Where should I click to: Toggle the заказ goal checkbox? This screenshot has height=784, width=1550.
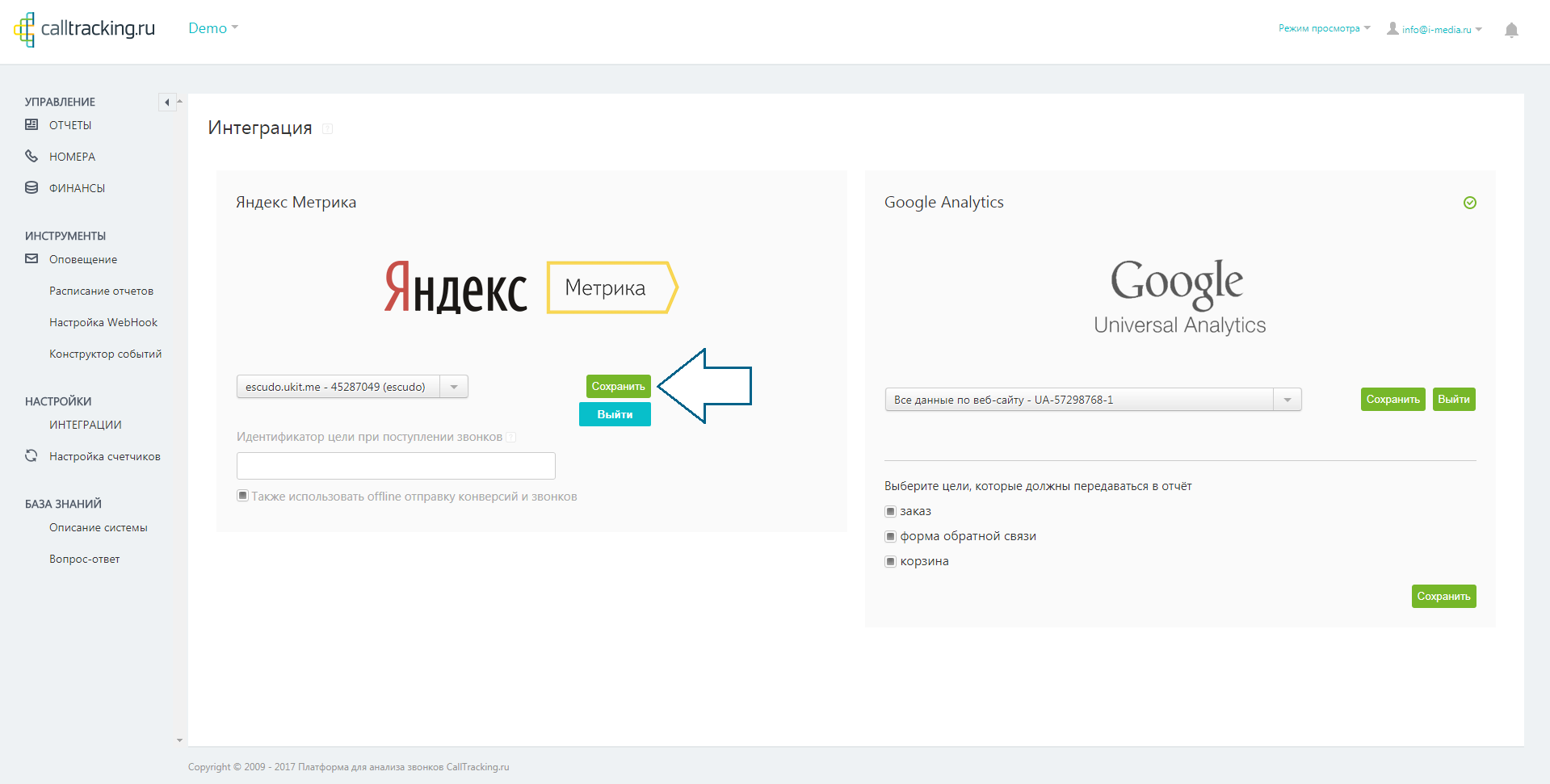coord(890,511)
